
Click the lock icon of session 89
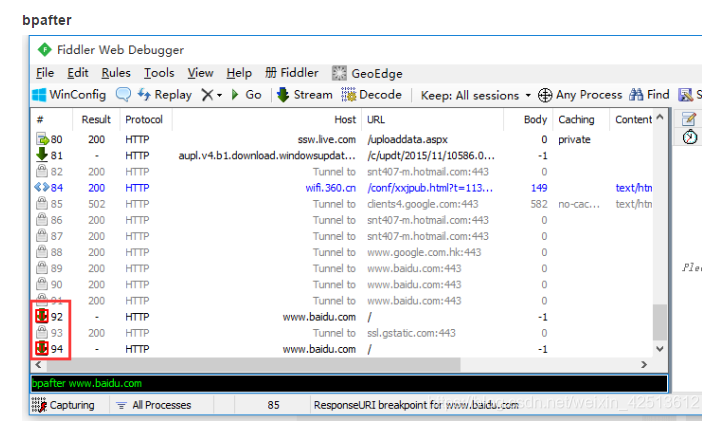pyautogui.click(x=42, y=268)
